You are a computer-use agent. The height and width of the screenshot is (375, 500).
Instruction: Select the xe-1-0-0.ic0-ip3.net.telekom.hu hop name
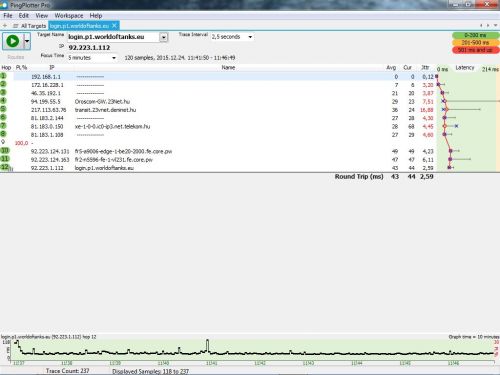(x=112, y=127)
